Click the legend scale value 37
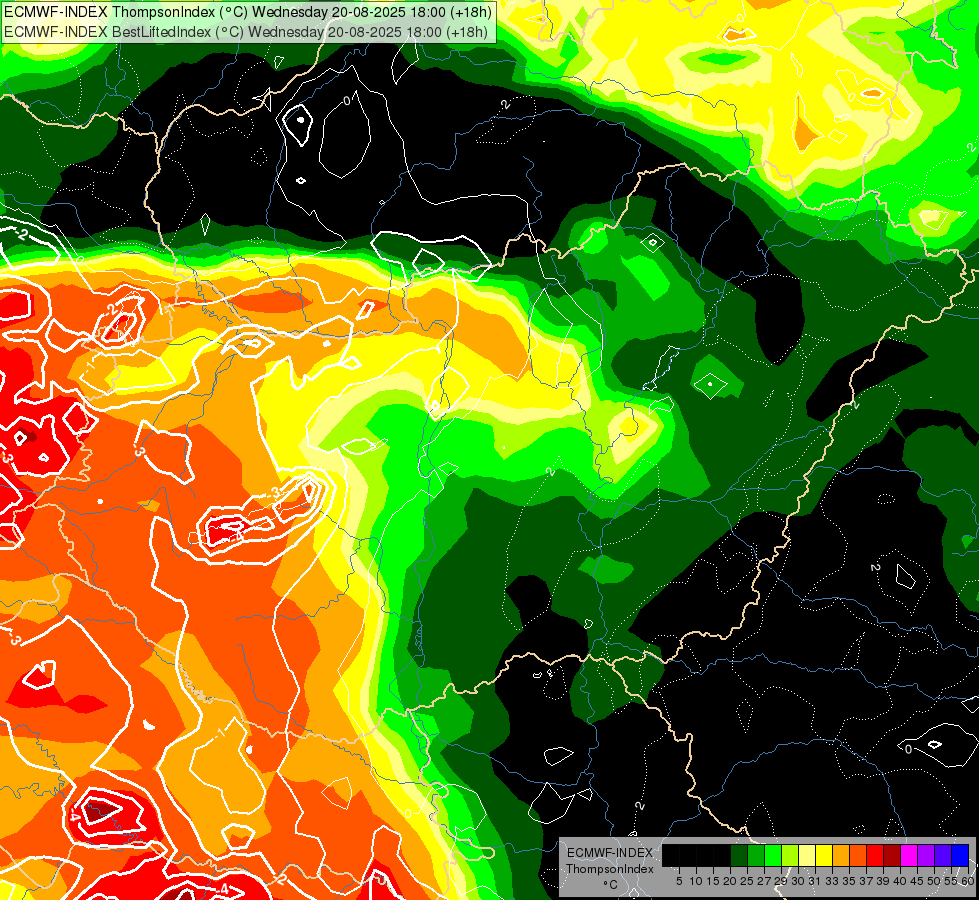This screenshot has width=979, height=900. pos(866,881)
